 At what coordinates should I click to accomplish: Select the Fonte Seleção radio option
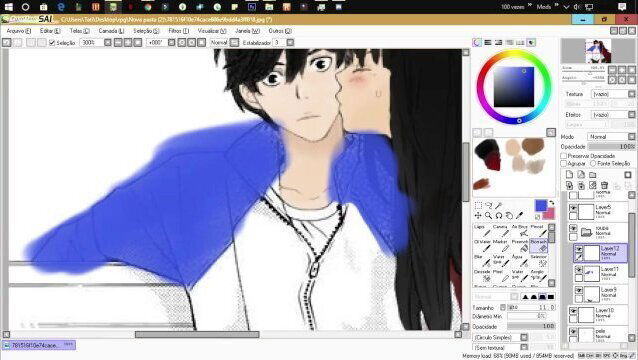coord(593,164)
